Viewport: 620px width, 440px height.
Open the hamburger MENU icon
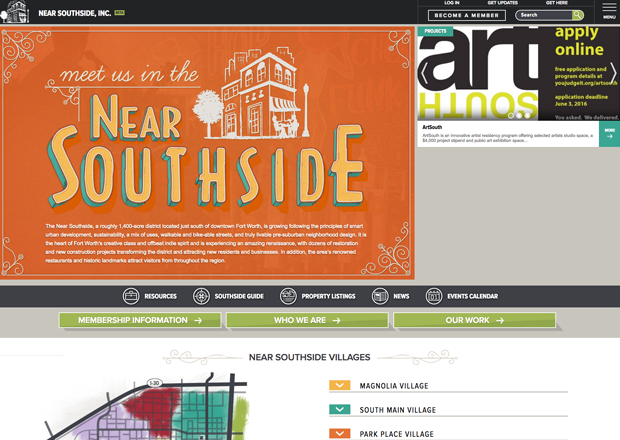[x=609, y=11]
